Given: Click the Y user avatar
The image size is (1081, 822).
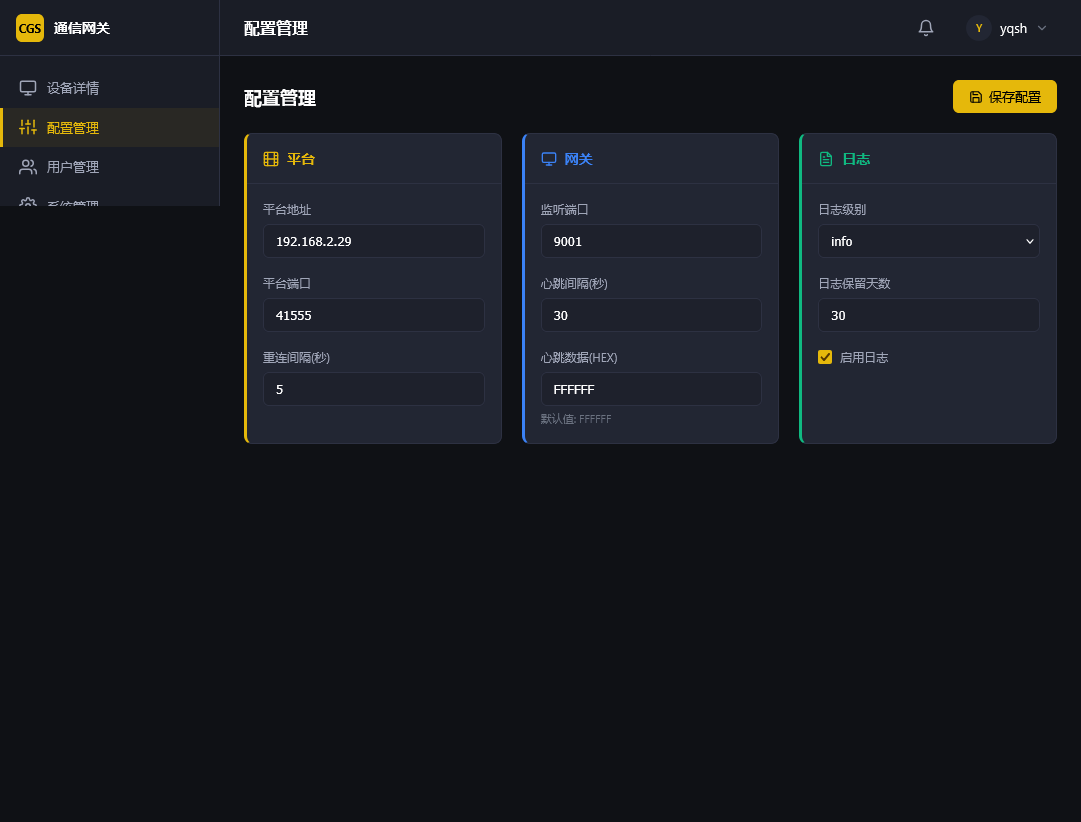Looking at the screenshot, I should [978, 28].
